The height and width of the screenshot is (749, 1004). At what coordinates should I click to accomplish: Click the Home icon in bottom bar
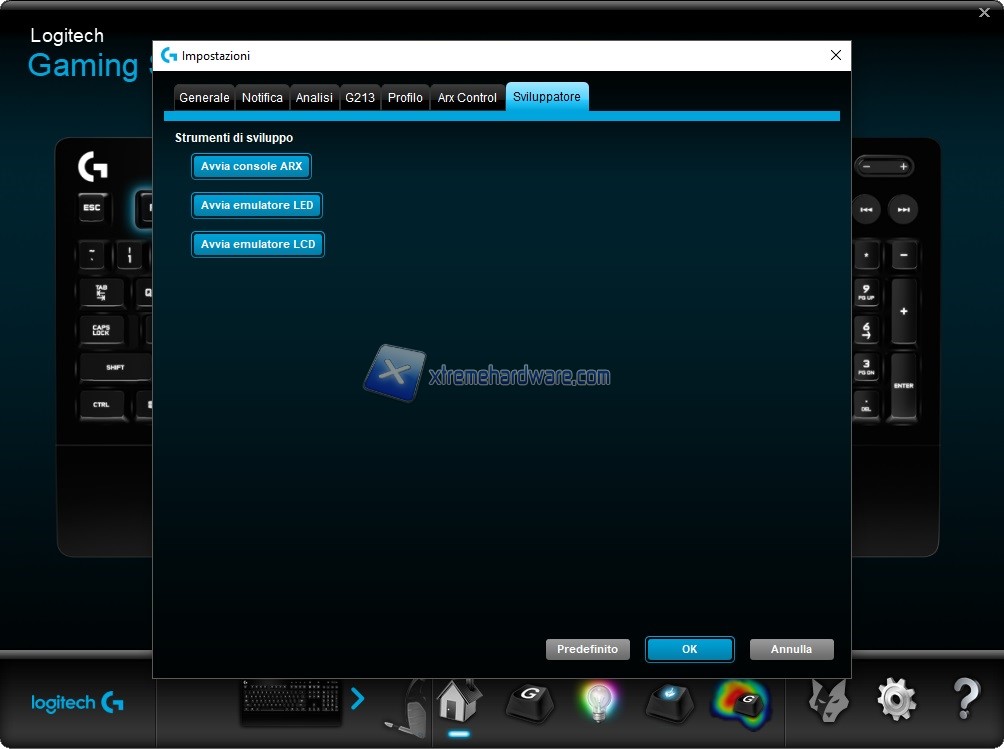tap(459, 700)
